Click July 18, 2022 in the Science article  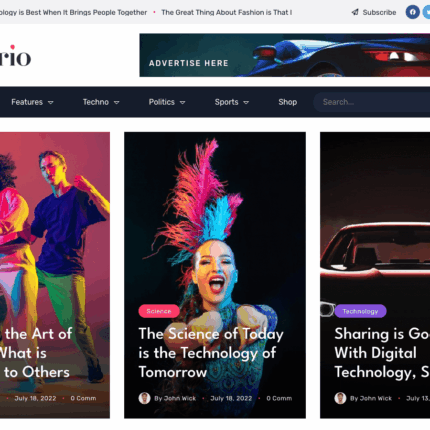(x=231, y=398)
